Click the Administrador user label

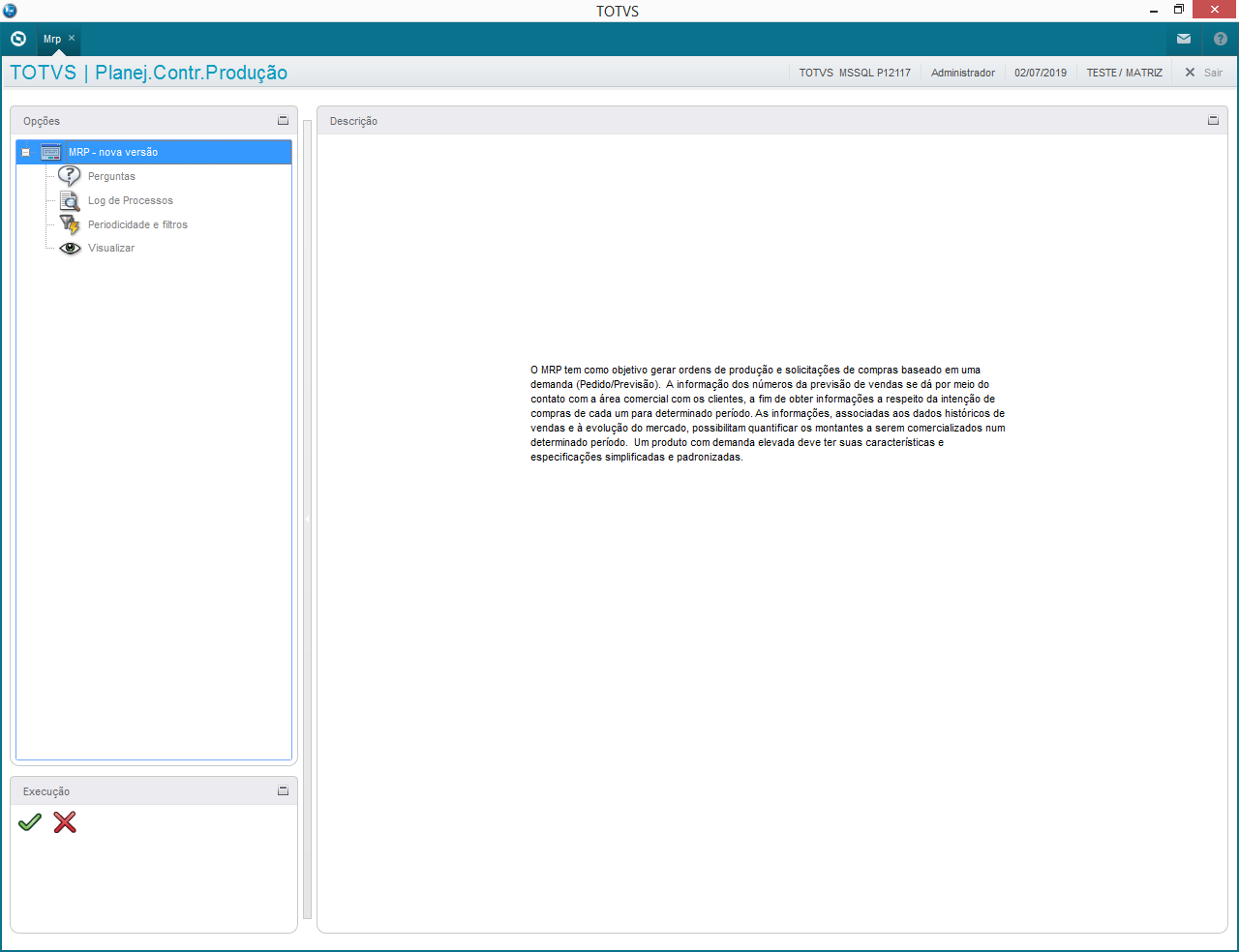point(963,73)
